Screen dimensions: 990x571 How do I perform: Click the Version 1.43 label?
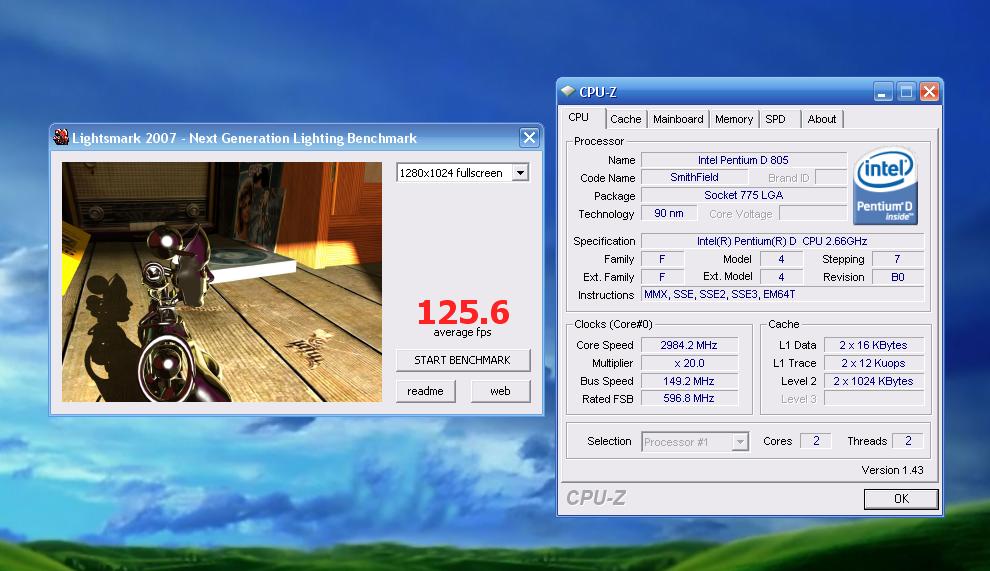[892, 470]
